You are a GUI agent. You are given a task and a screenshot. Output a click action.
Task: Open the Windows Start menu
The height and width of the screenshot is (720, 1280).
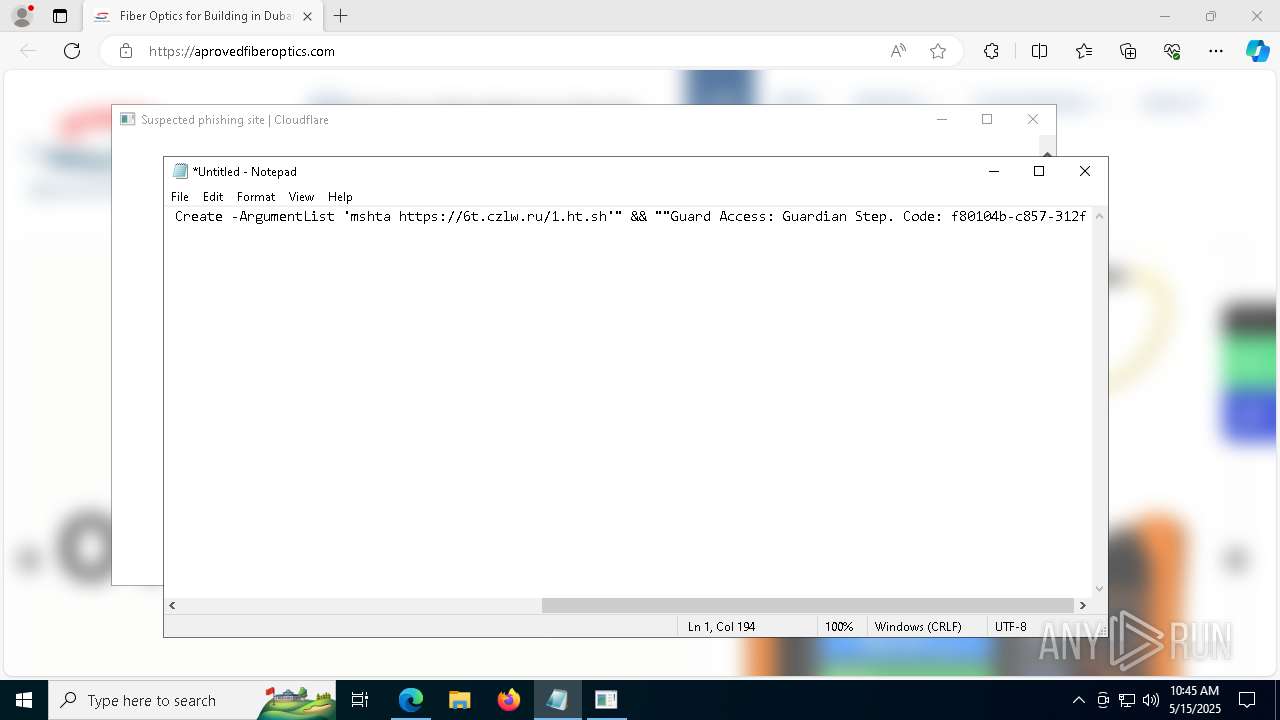click(x=24, y=700)
